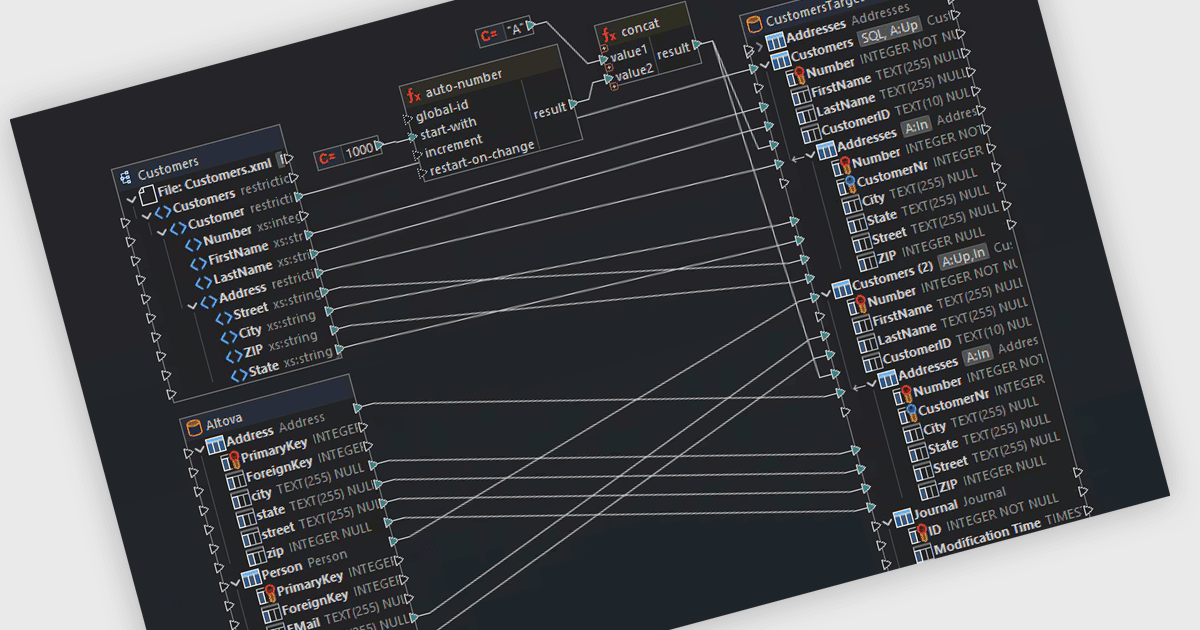Select the state column in Altova Address

tap(269, 512)
